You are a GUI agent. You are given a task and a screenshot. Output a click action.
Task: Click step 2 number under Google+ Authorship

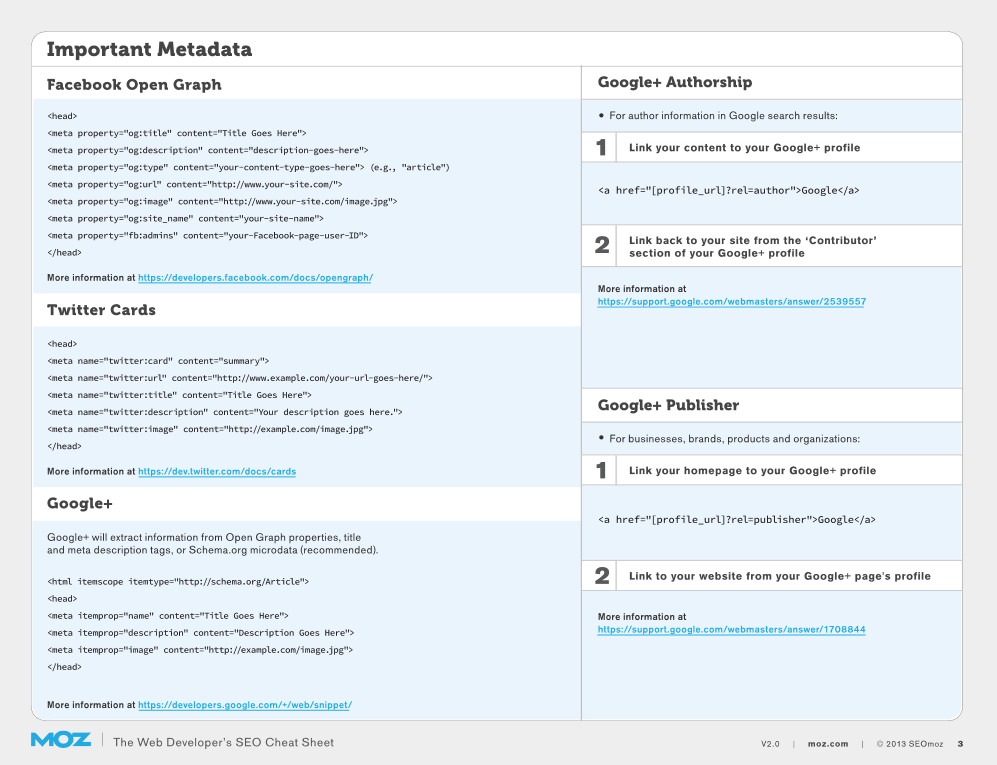click(x=602, y=246)
